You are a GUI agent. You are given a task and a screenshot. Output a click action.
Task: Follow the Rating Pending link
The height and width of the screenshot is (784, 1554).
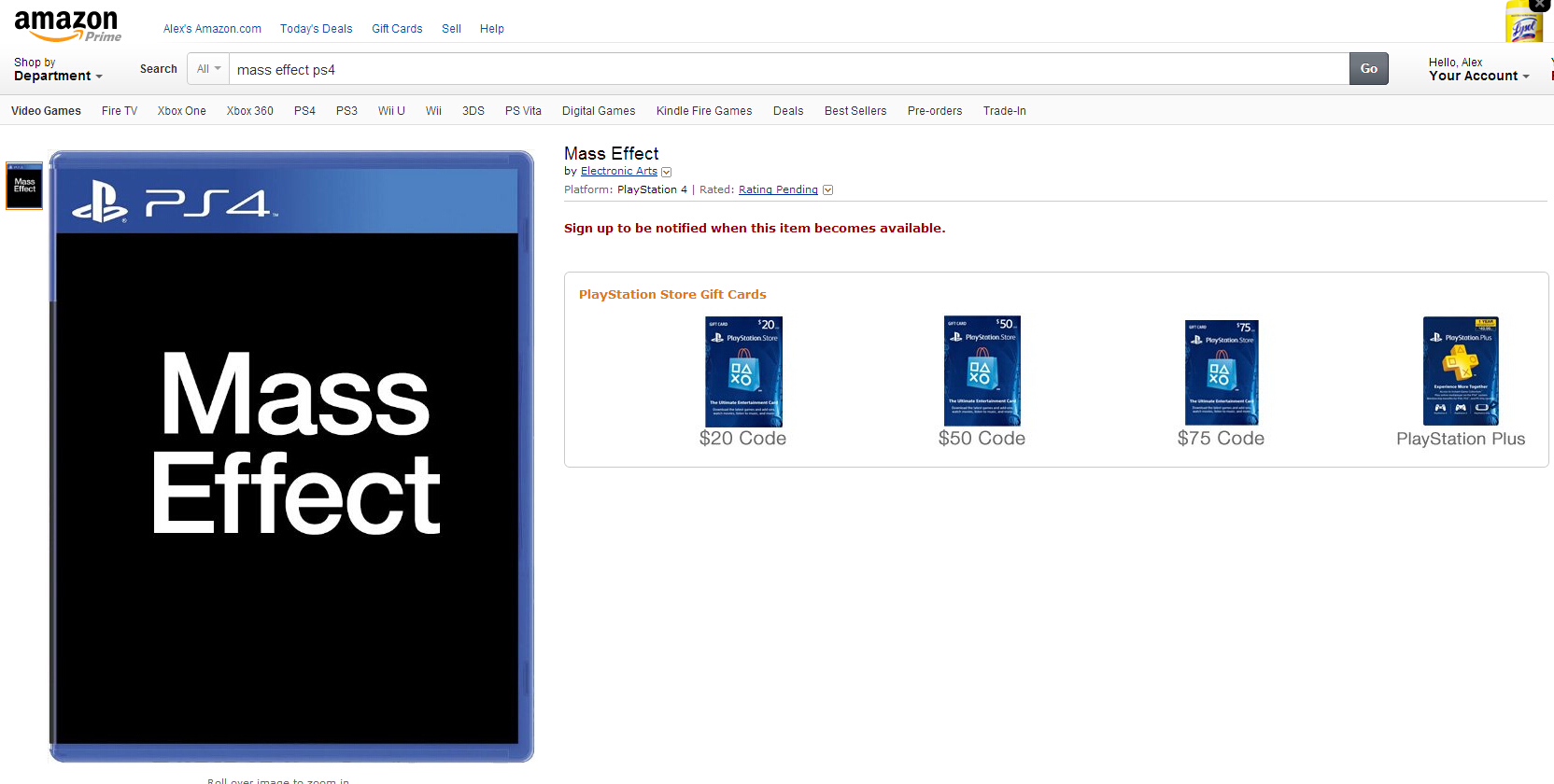(x=778, y=190)
